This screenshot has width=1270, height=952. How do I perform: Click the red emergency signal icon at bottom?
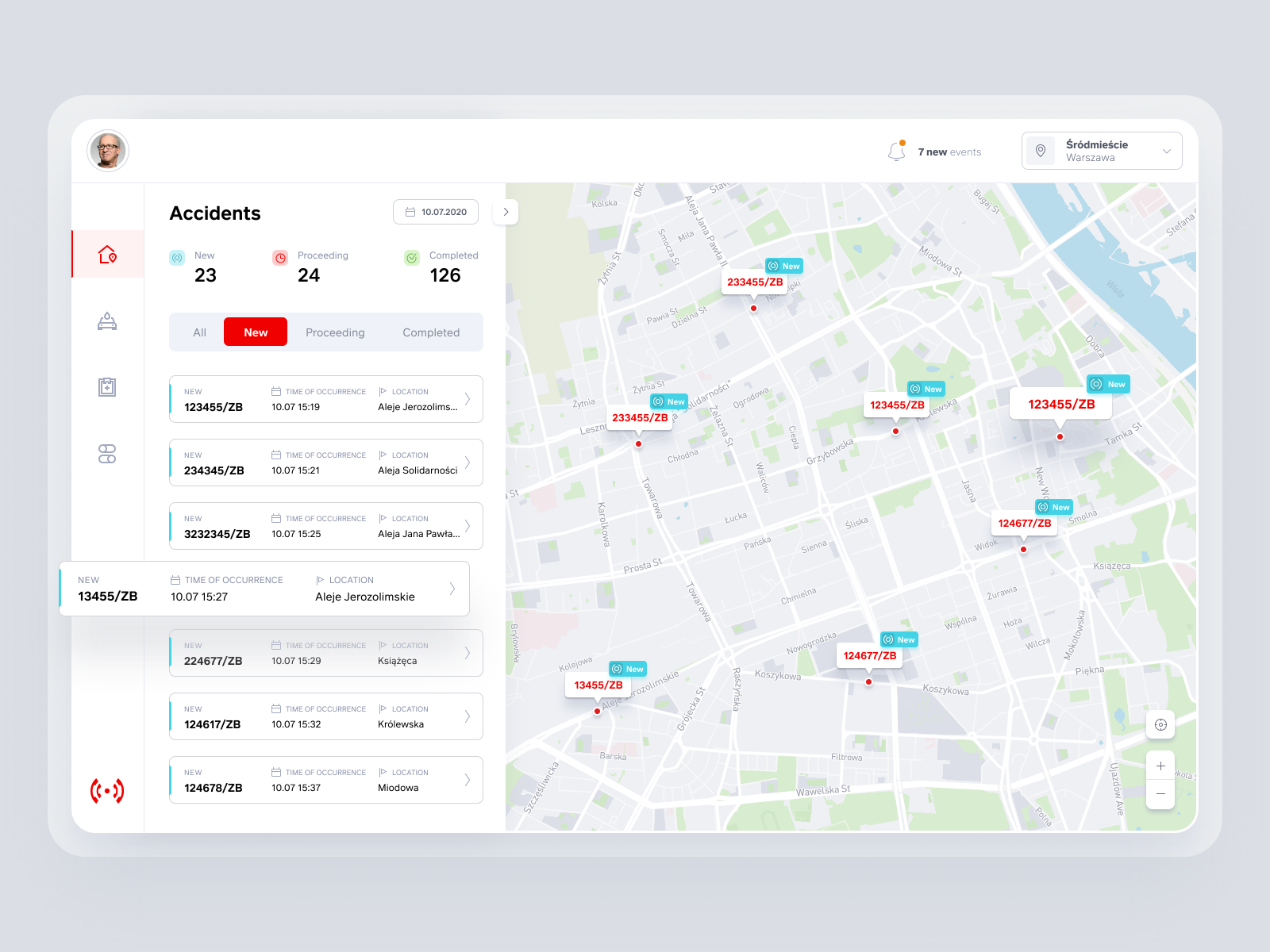[107, 789]
